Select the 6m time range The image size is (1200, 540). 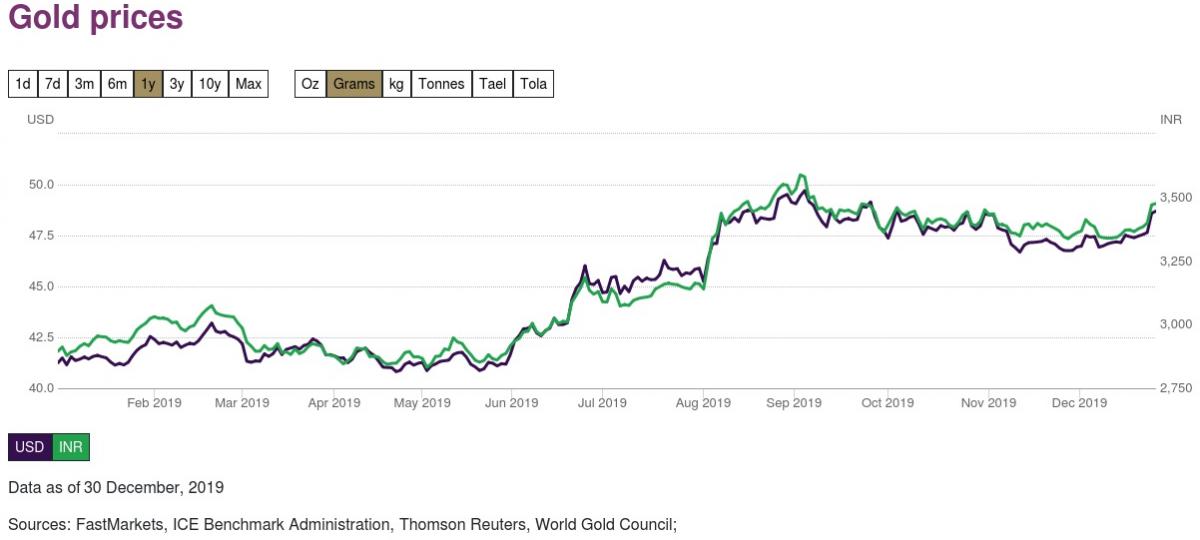(117, 84)
